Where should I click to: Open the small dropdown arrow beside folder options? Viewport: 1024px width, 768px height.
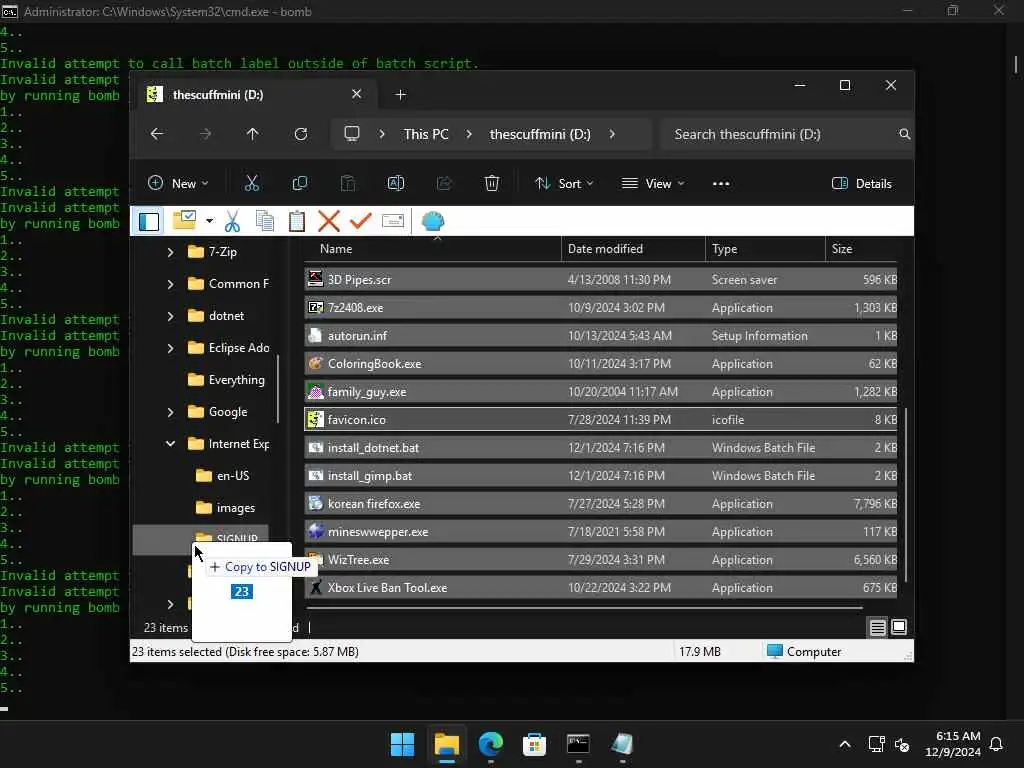point(209,221)
